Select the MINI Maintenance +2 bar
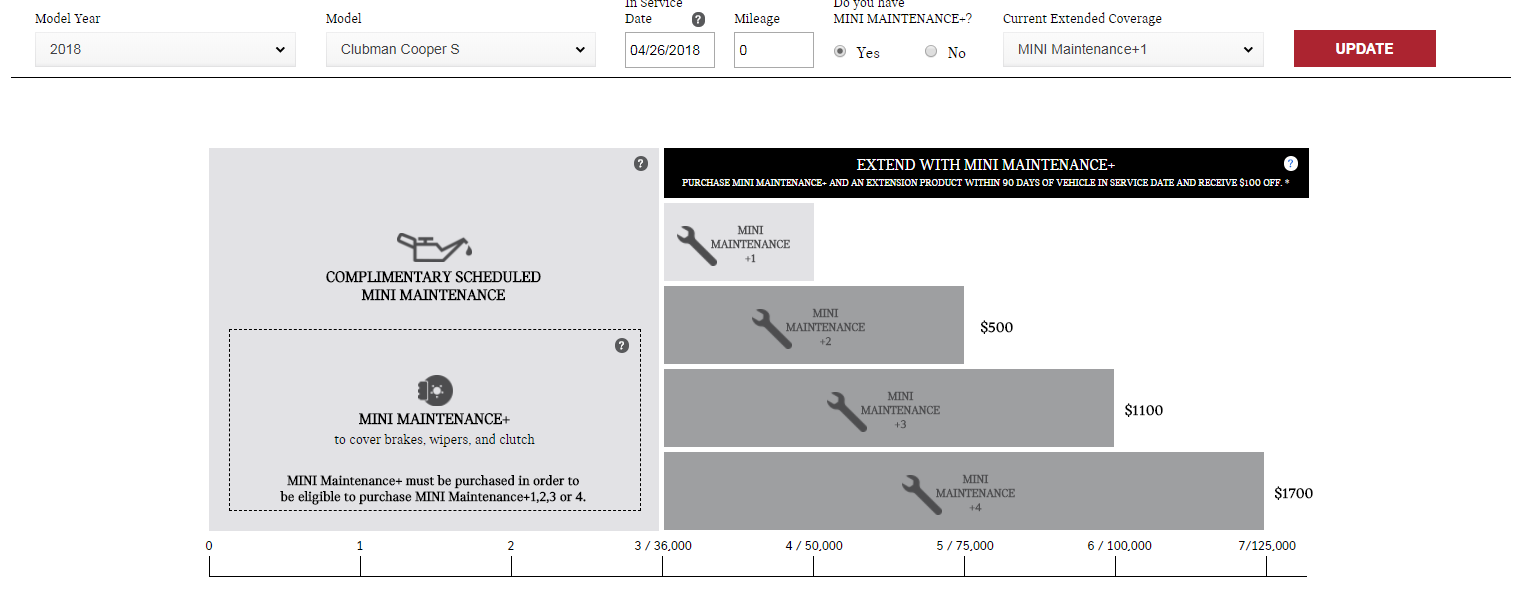 [813, 326]
